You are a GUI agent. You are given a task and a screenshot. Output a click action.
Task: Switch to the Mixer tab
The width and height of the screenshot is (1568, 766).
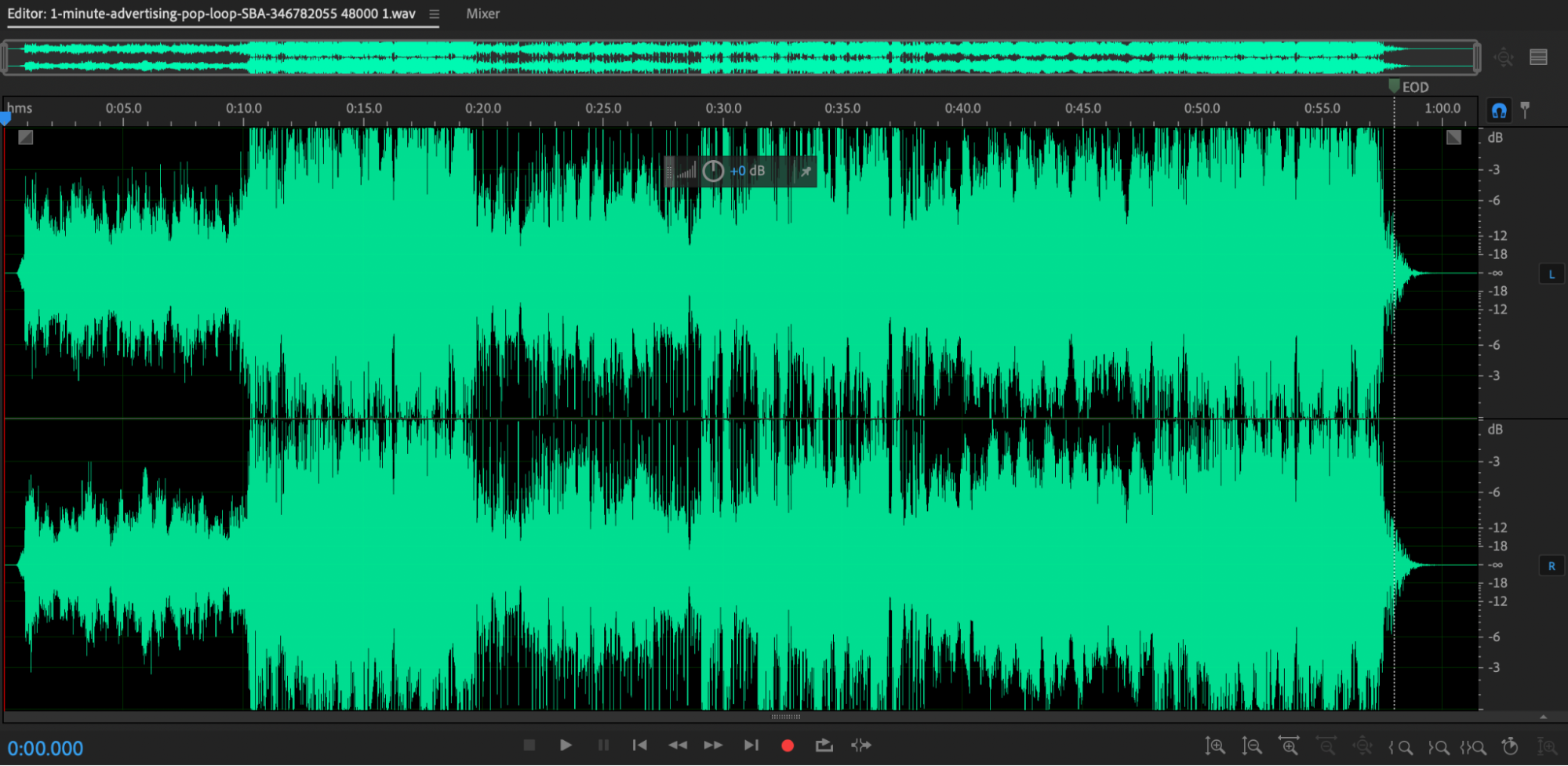[482, 13]
